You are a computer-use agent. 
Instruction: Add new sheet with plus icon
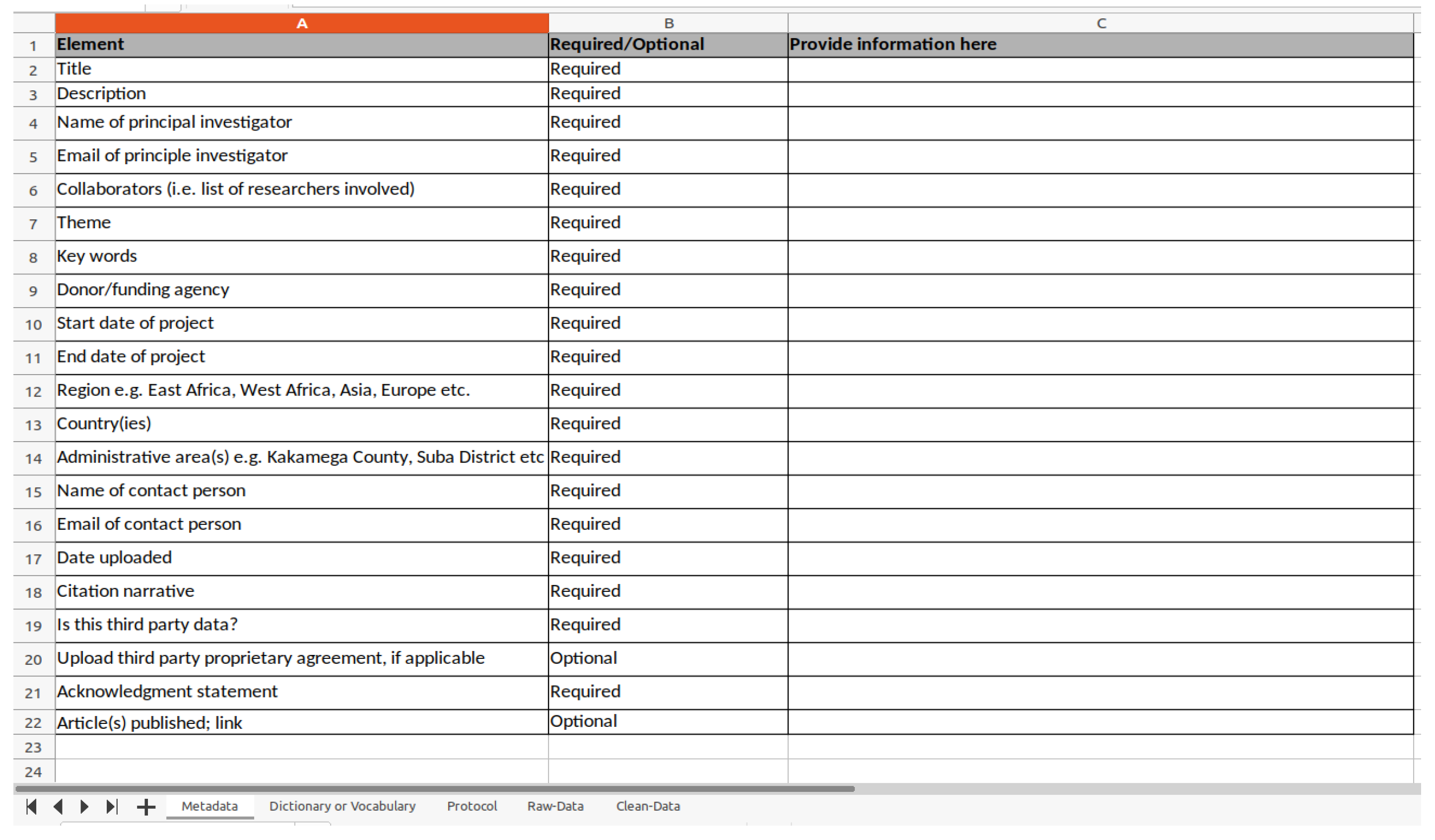tap(146, 807)
